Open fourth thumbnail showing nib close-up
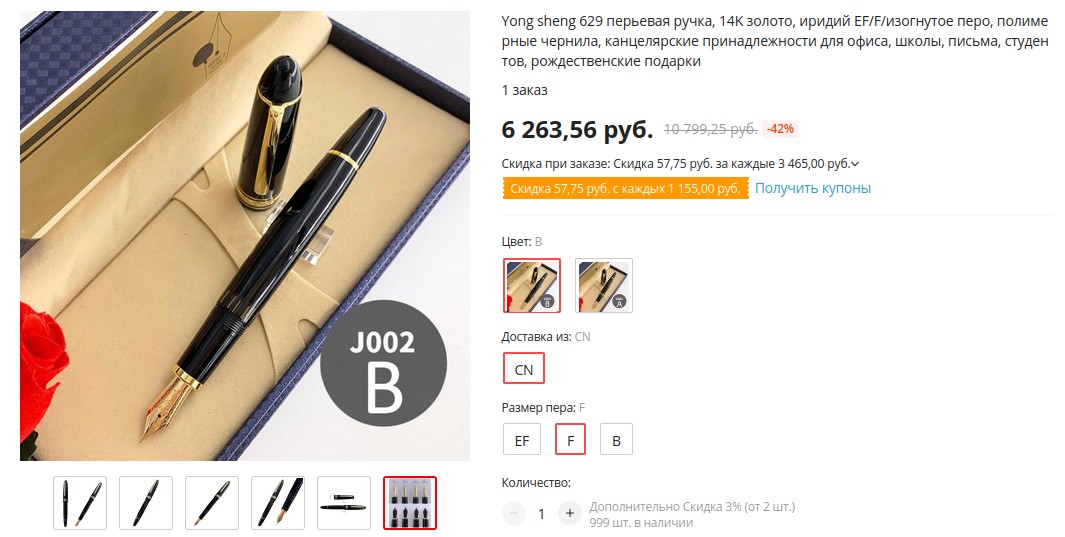Viewport: 1065px width, 537px height. [278, 503]
